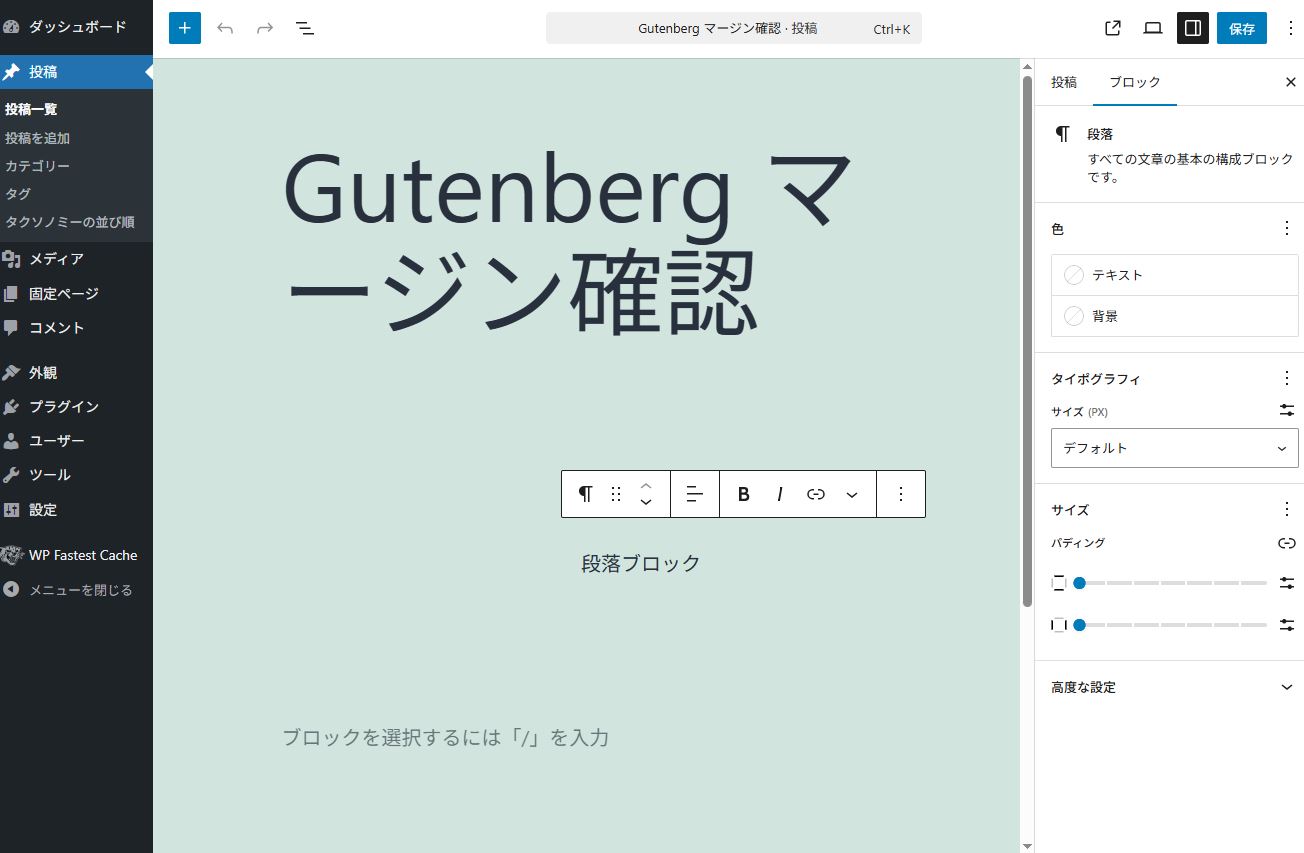Apply italic formatting to paragraph
Image resolution: width=1304 pixels, height=853 pixels.
(779, 494)
